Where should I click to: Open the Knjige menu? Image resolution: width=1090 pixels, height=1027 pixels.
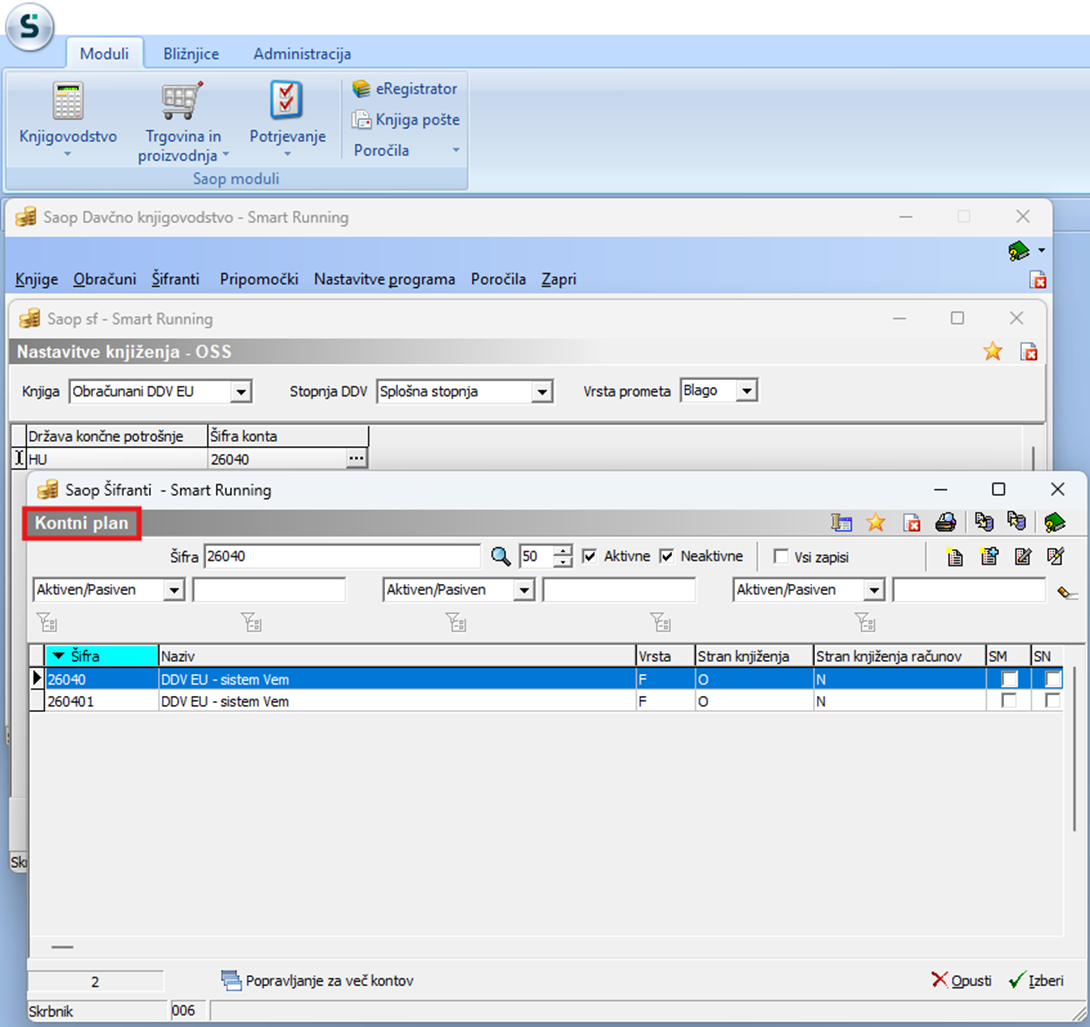tap(37, 280)
